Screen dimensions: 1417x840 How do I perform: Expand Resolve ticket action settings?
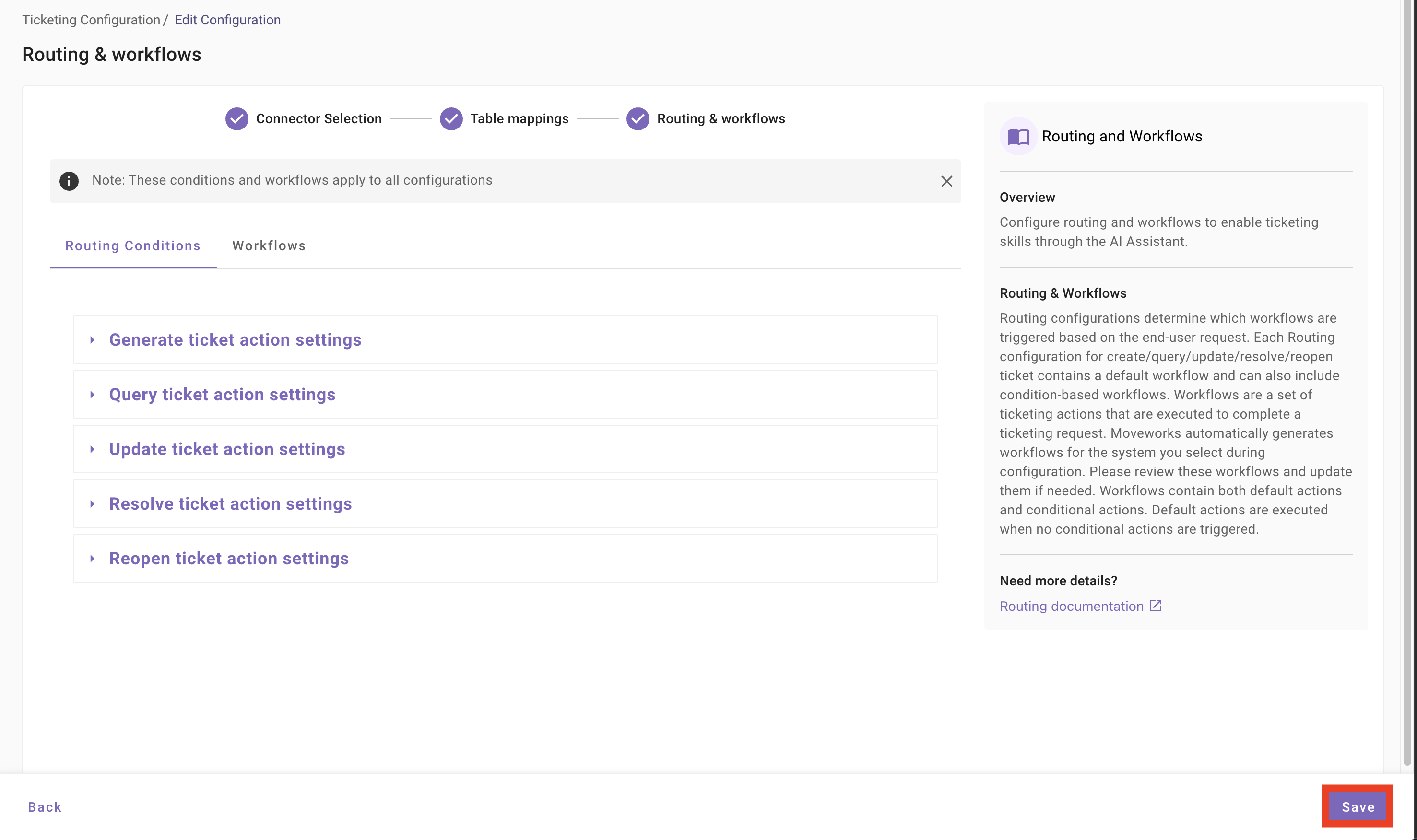click(x=230, y=504)
